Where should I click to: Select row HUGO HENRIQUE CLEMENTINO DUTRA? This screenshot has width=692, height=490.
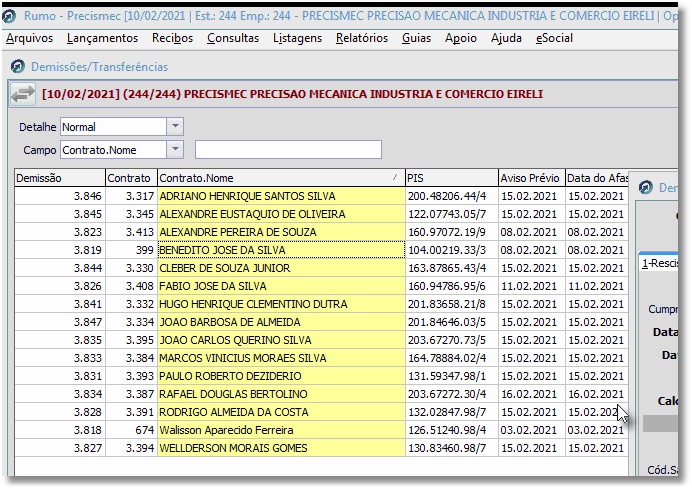[321, 304]
